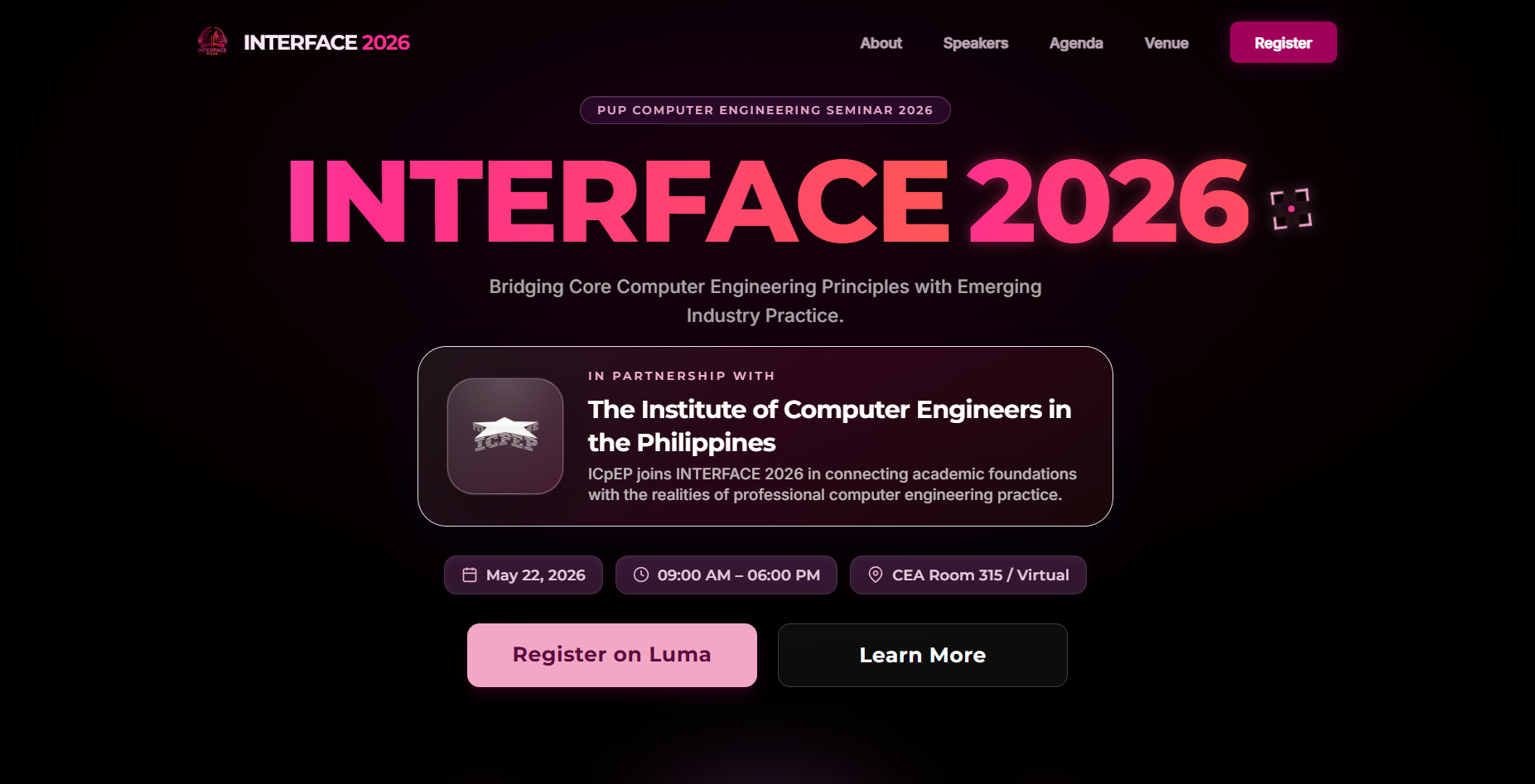The width and height of the screenshot is (1535, 784).
Task: Click the clock icon by the time
Action: tap(641, 575)
